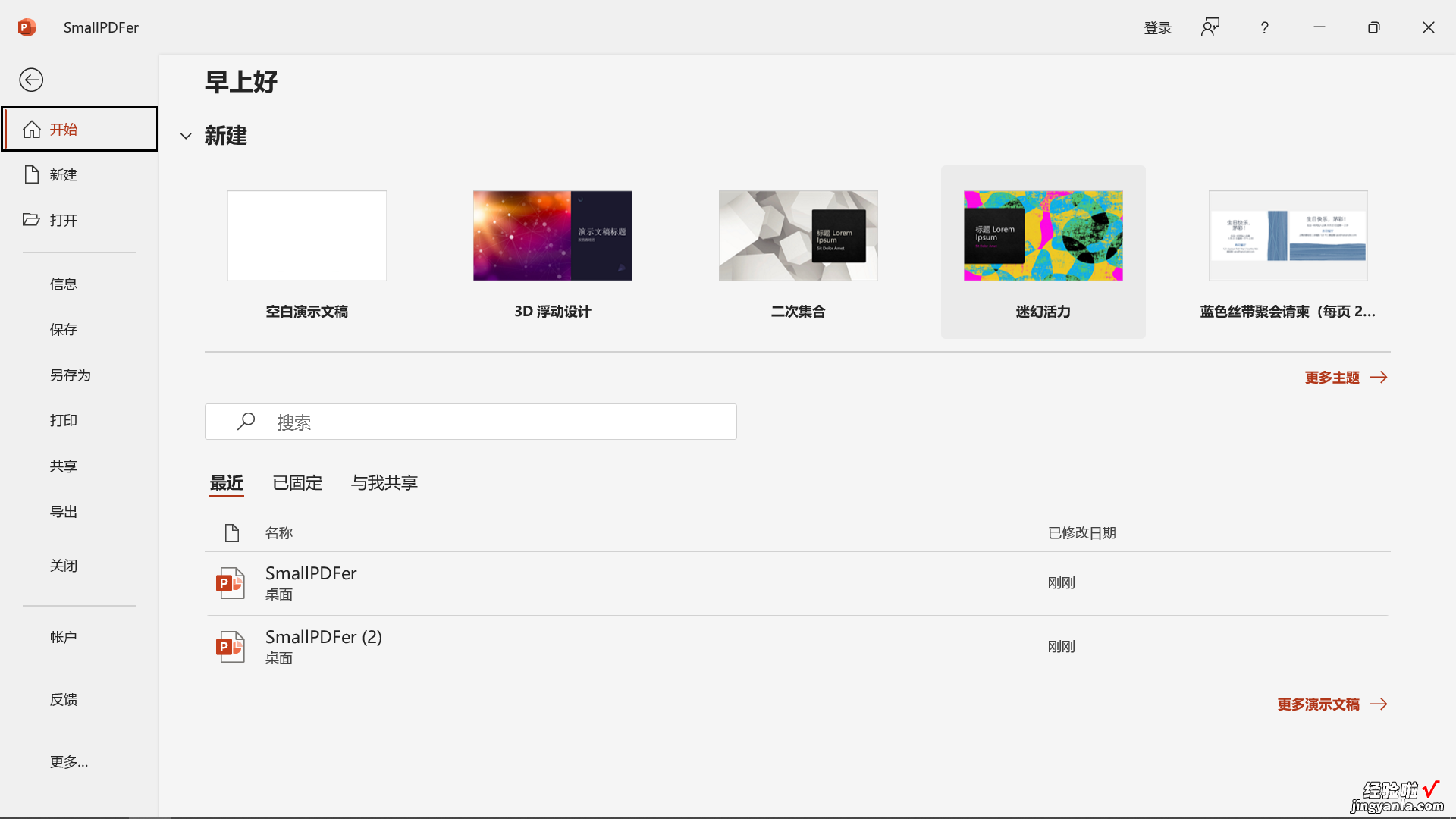The width and height of the screenshot is (1456, 819).
Task: Click the SmallPDFer app icon in title bar
Action: pos(27,27)
